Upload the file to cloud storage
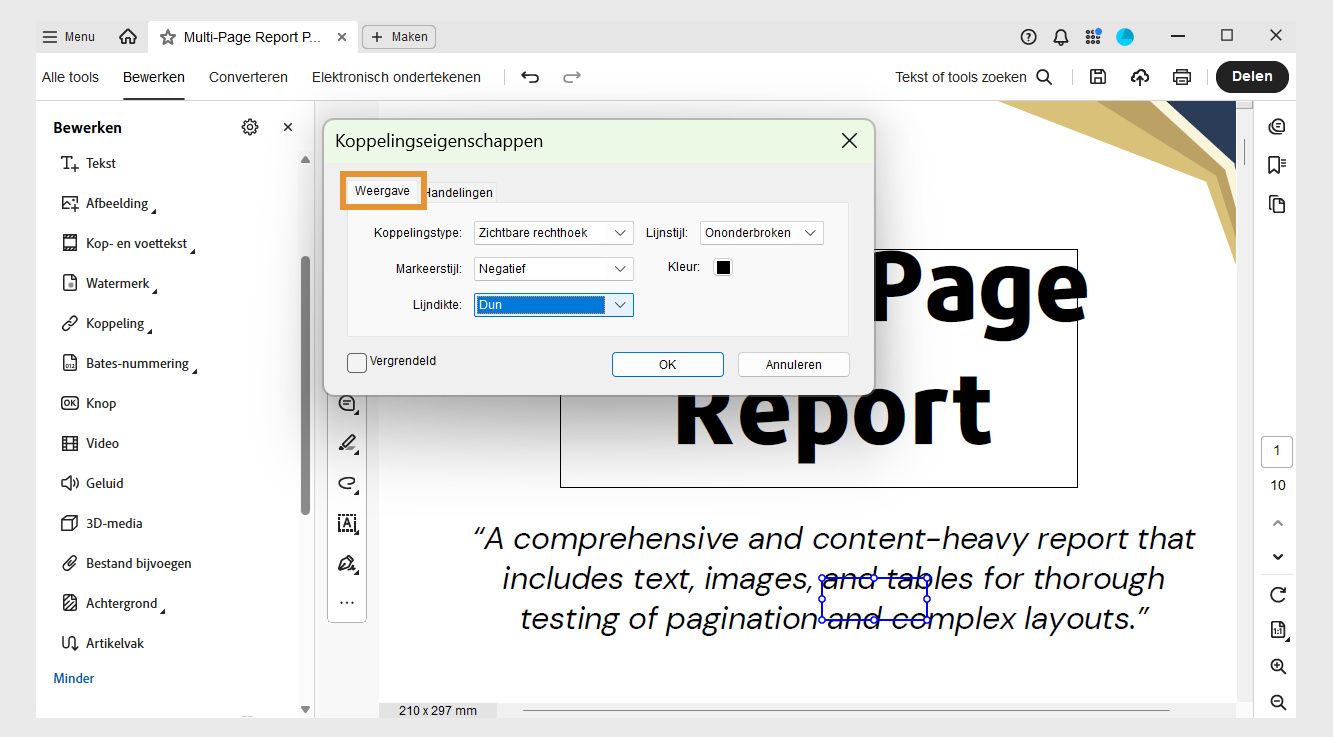Viewport: 1333px width, 737px height. point(1140,77)
